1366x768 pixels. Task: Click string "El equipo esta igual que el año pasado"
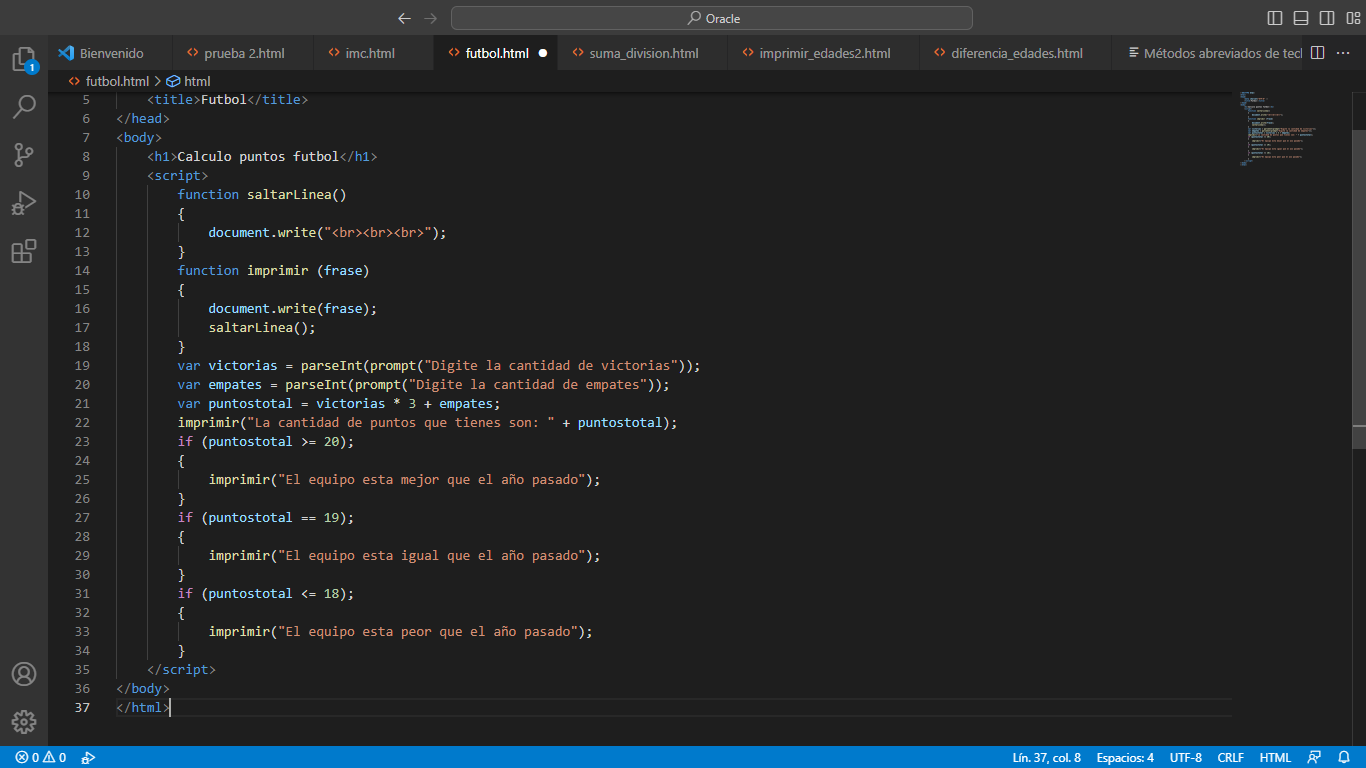(x=432, y=555)
